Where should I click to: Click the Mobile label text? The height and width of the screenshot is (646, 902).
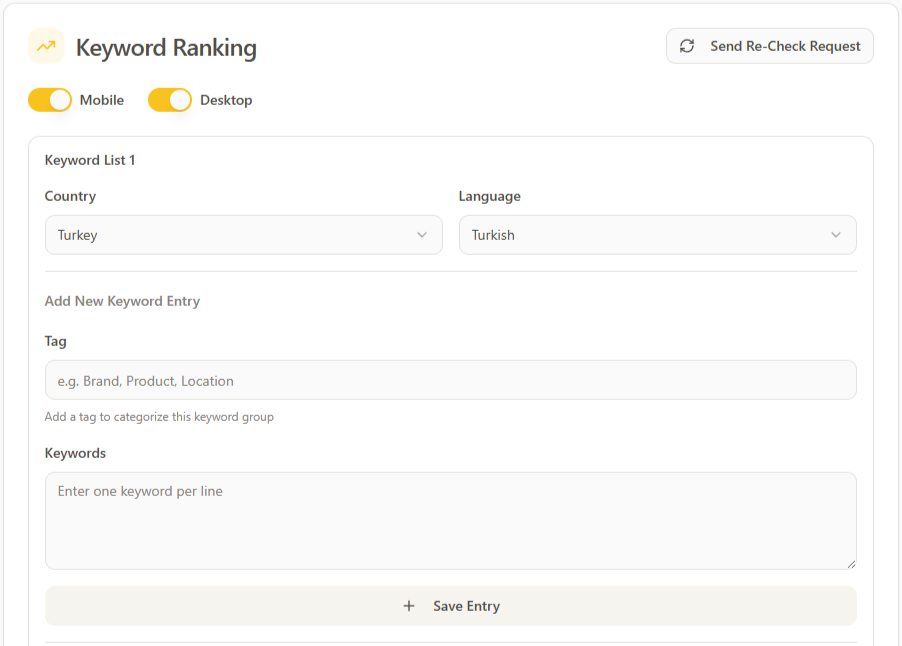click(x=102, y=100)
